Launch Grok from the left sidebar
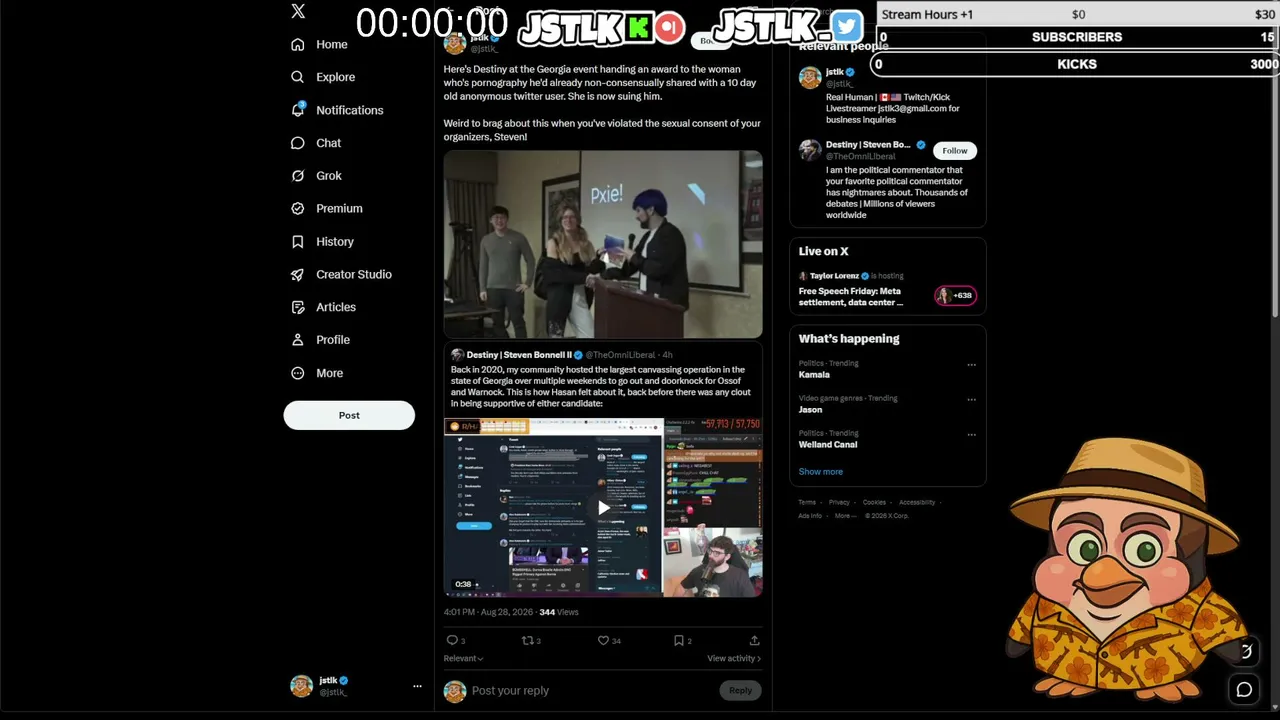This screenshot has width=1280, height=720. coord(316,176)
